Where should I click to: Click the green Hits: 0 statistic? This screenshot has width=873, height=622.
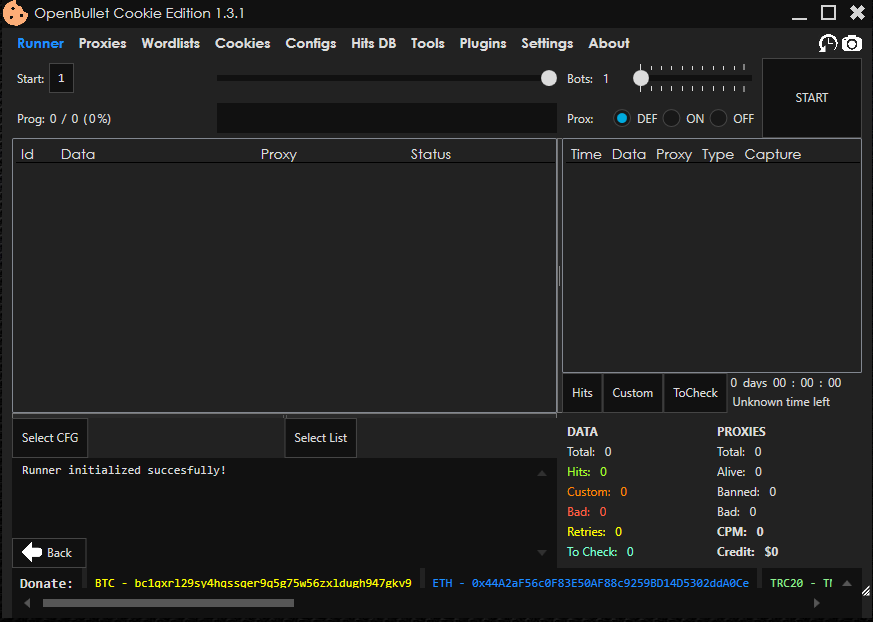587,472
